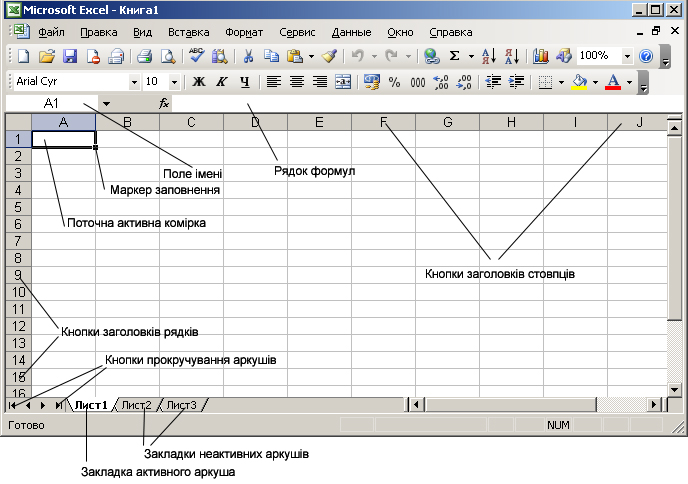
Task: Click the Redo arrow icon
Action: click(391, 56)
